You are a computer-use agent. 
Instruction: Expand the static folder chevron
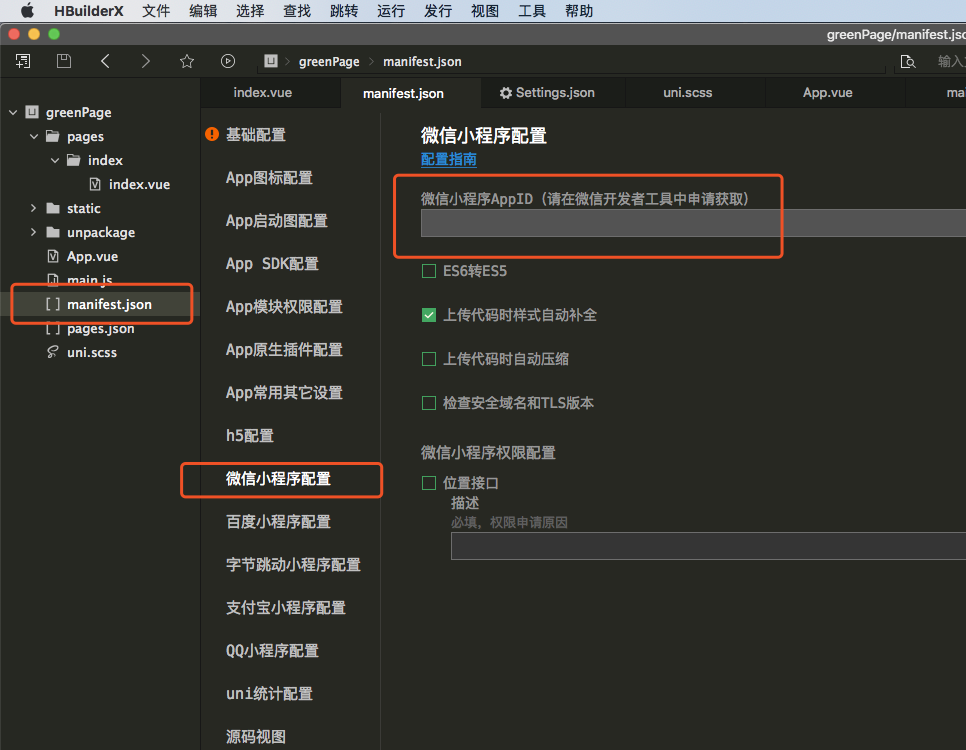coord(34,208)
